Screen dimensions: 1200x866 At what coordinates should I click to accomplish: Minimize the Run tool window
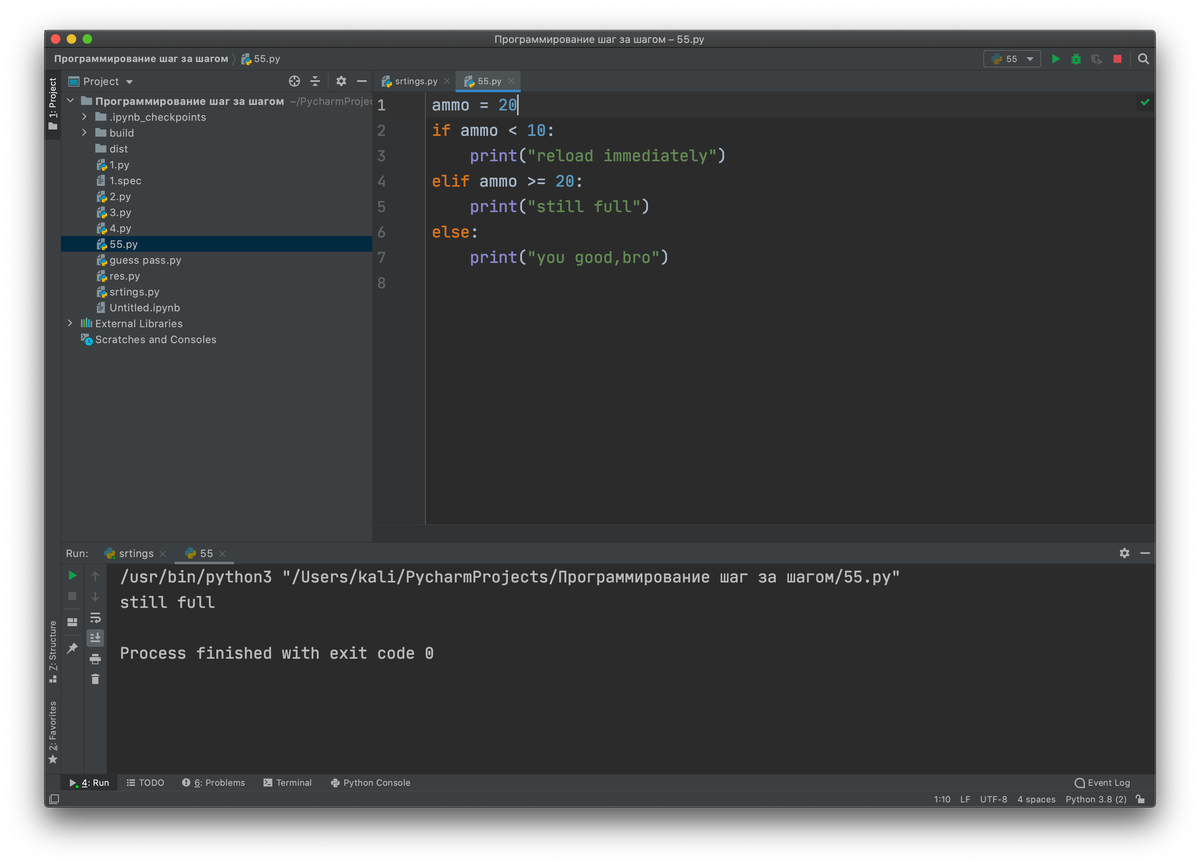[1145, 553]
